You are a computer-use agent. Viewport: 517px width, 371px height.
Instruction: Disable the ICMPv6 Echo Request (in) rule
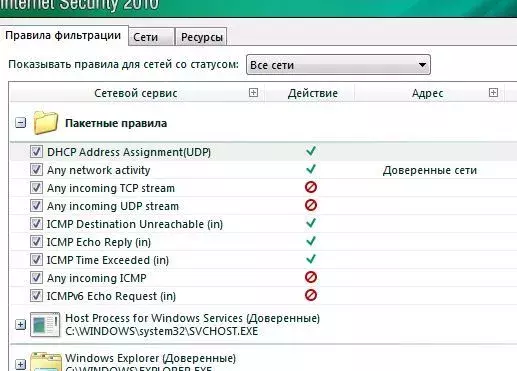click(x=36, y=296)
